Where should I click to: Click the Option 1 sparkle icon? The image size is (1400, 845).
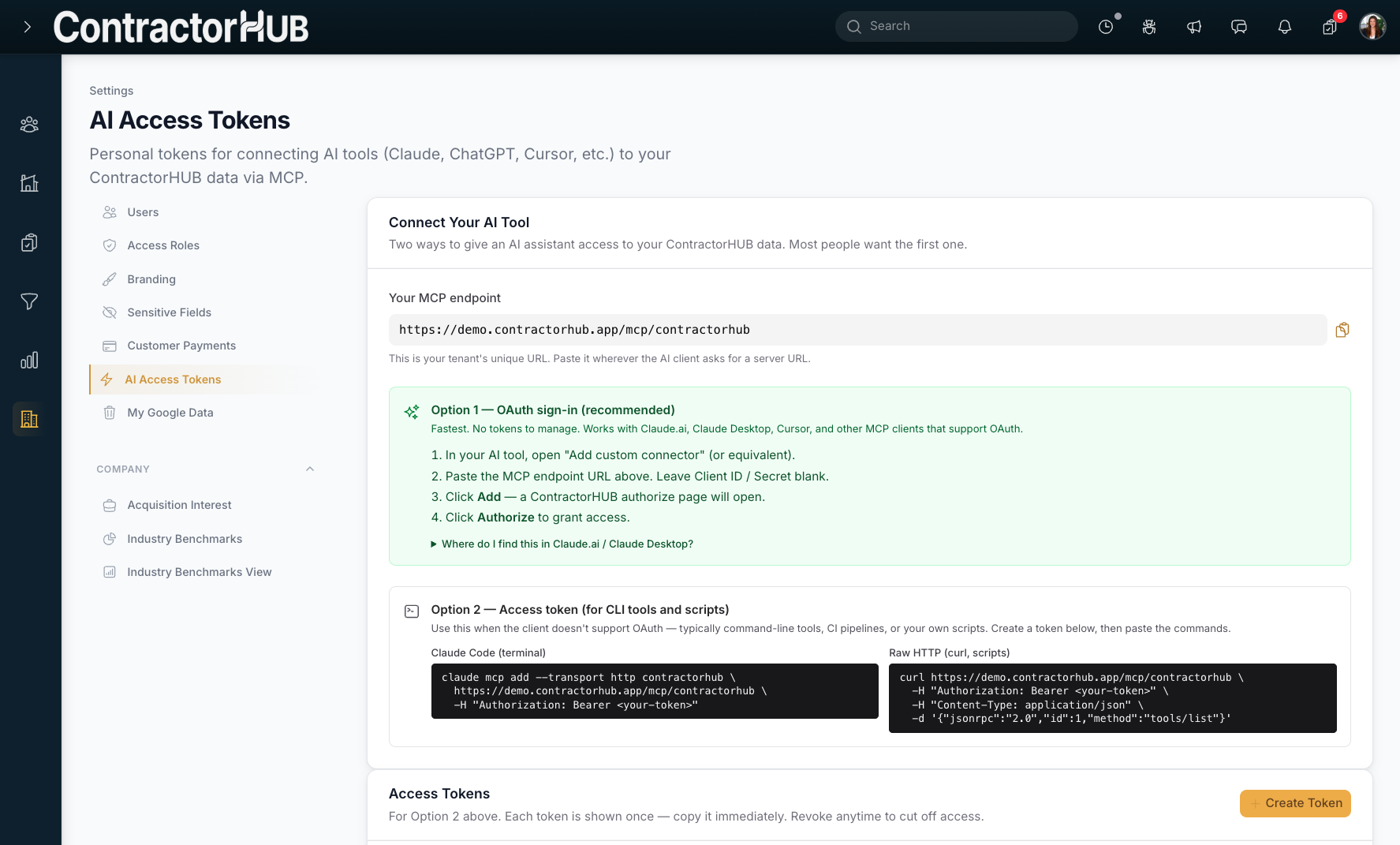point(412,412)
